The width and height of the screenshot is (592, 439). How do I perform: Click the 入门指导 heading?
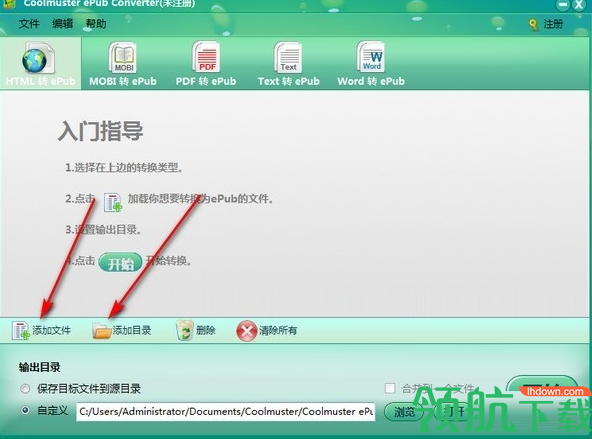point(101,131)
